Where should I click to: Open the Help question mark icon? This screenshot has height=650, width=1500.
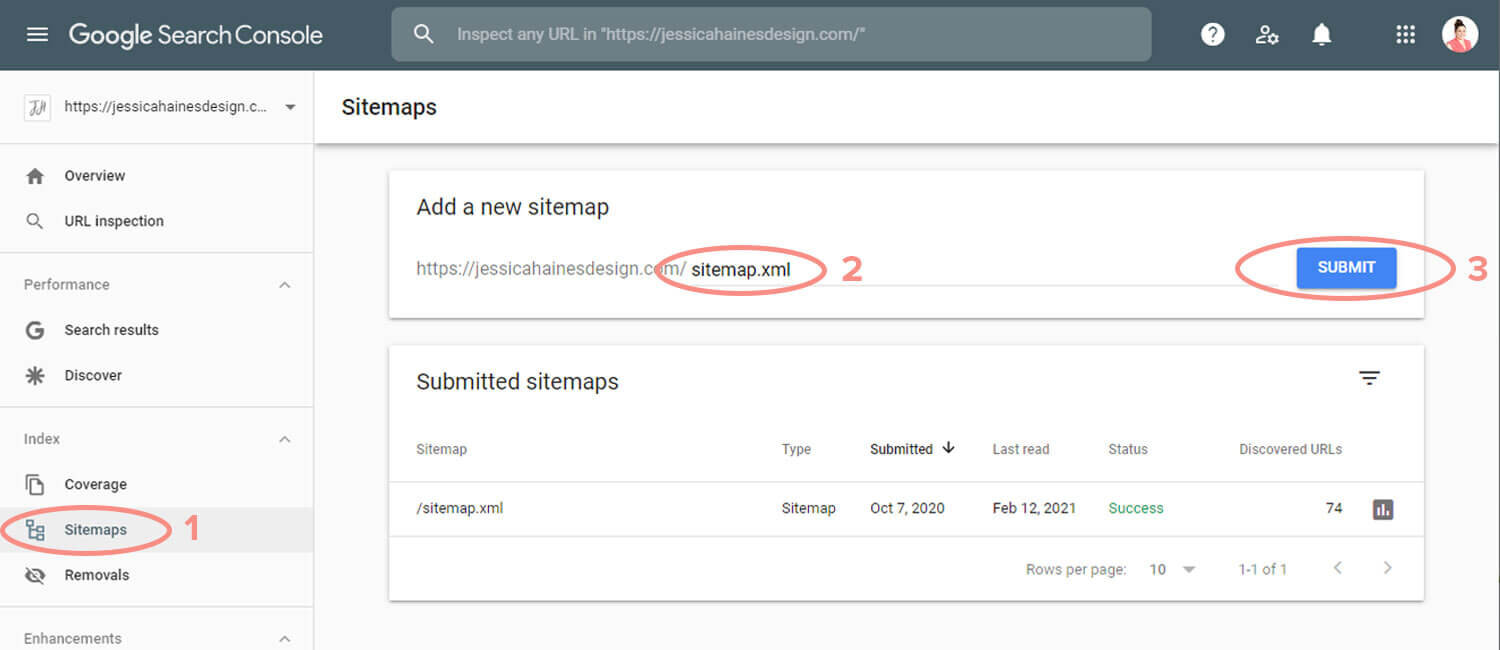(x=1213, y=35)
